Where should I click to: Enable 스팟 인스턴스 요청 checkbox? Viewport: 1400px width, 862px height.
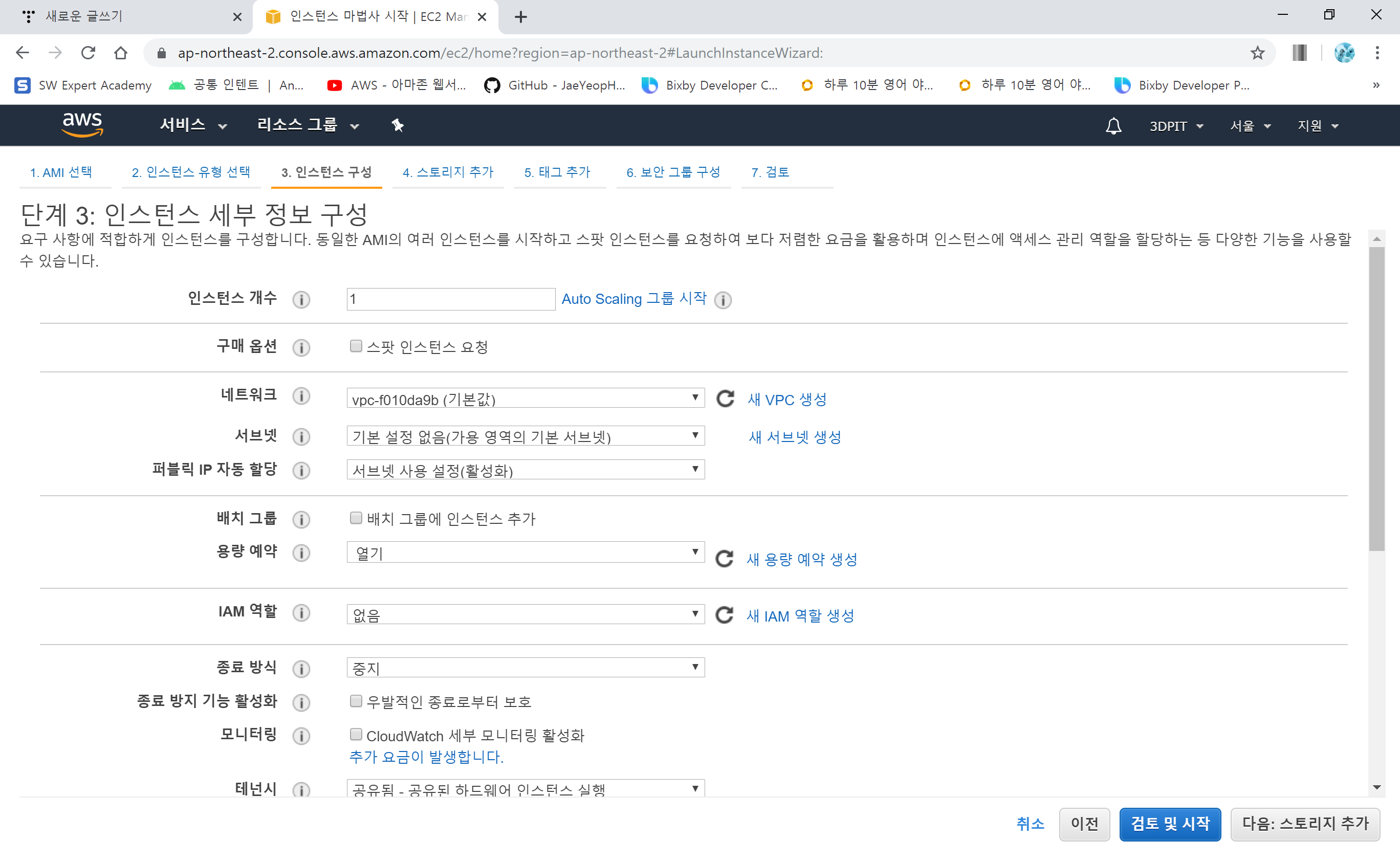(356, 346)
